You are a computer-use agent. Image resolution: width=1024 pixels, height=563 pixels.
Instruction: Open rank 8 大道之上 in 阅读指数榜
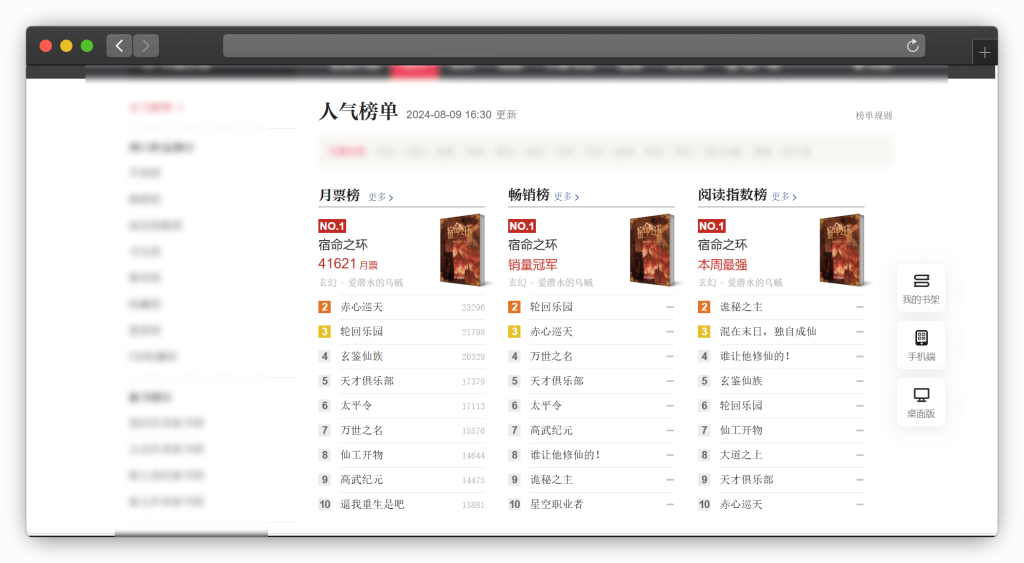click(x=741, y=455)
